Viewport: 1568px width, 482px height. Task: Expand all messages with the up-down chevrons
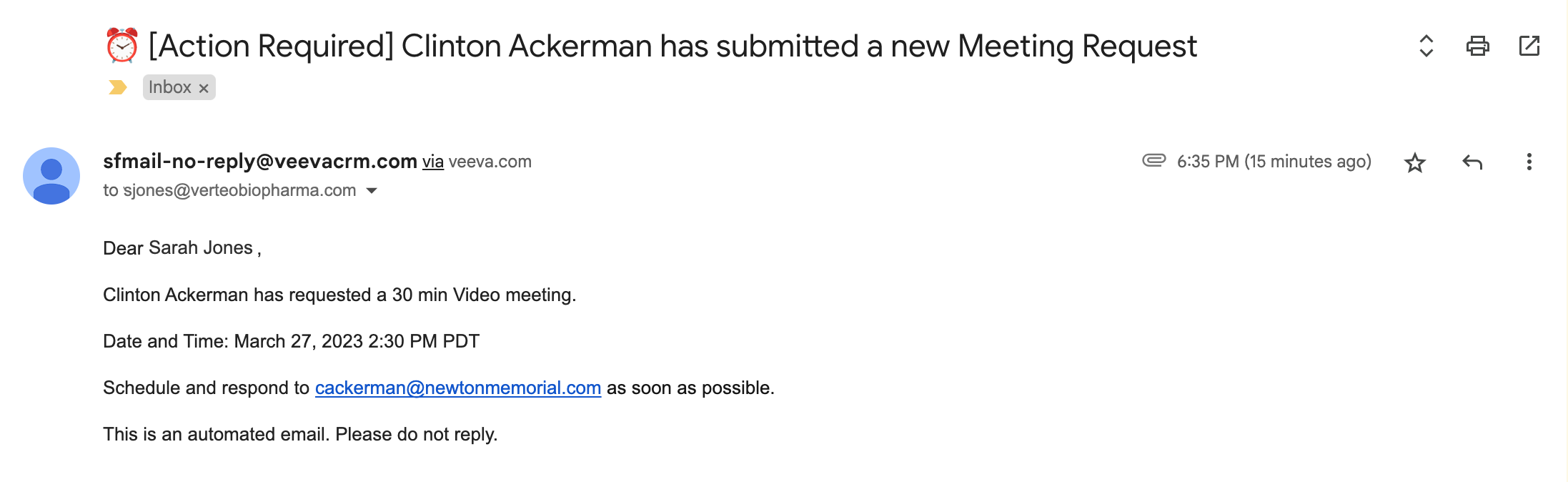tap(1426, 46)
